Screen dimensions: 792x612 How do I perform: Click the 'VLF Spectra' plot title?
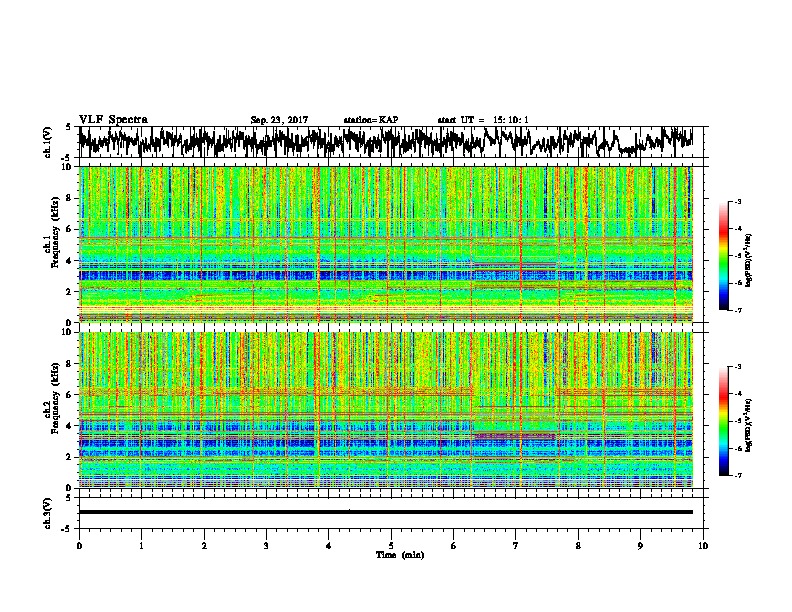pos(113,120)
